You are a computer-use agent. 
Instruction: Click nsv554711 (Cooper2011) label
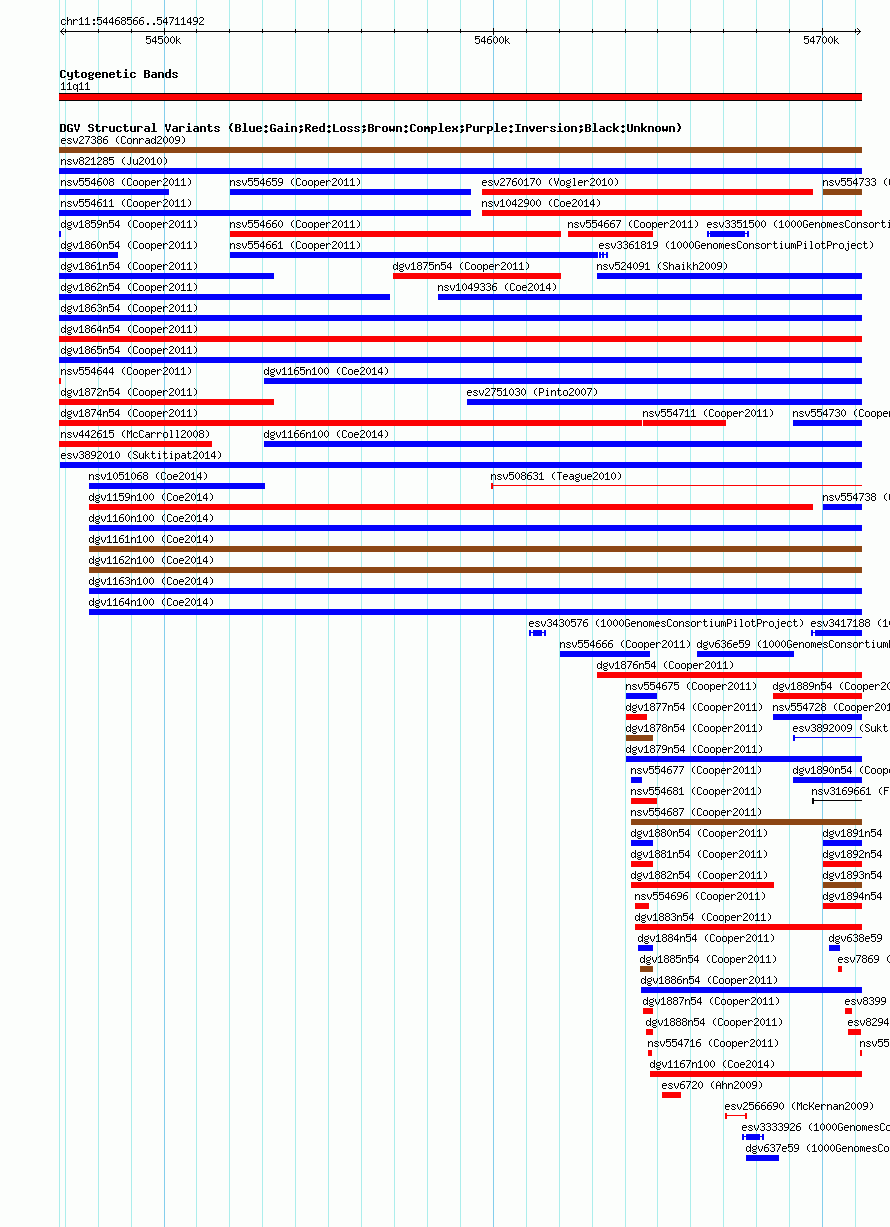(x=709, y=413)
